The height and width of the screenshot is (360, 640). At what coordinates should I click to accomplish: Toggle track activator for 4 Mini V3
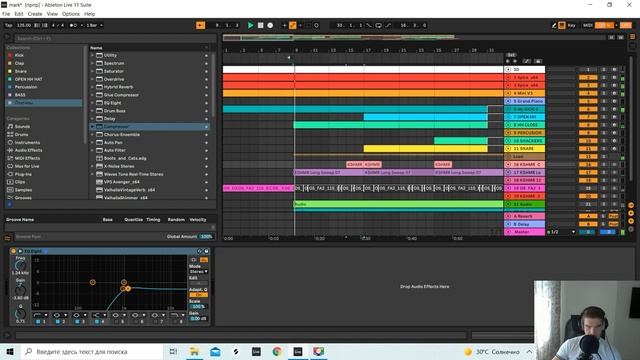pos(588,93)
